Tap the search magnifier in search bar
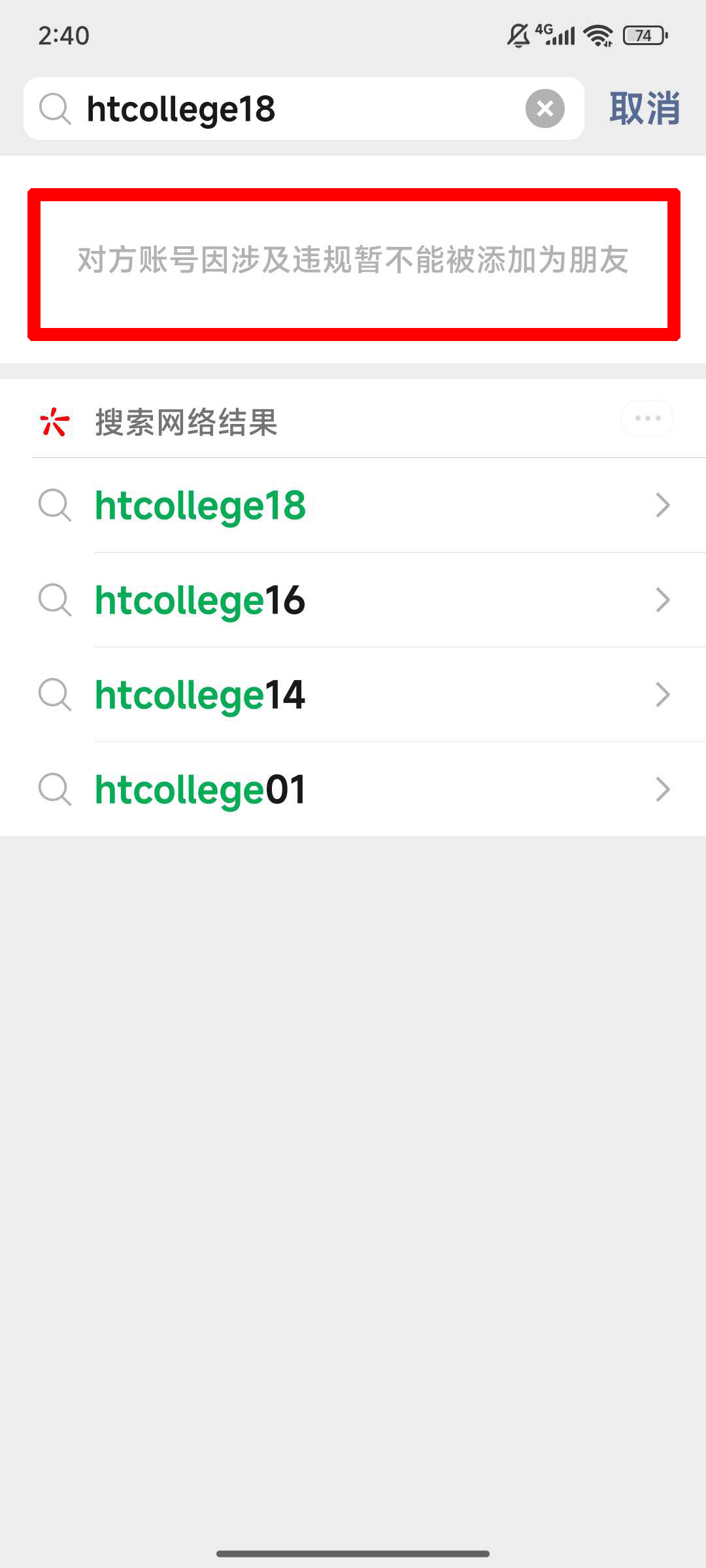Viewport: 706px width, 1568px height. pos(55,108)
